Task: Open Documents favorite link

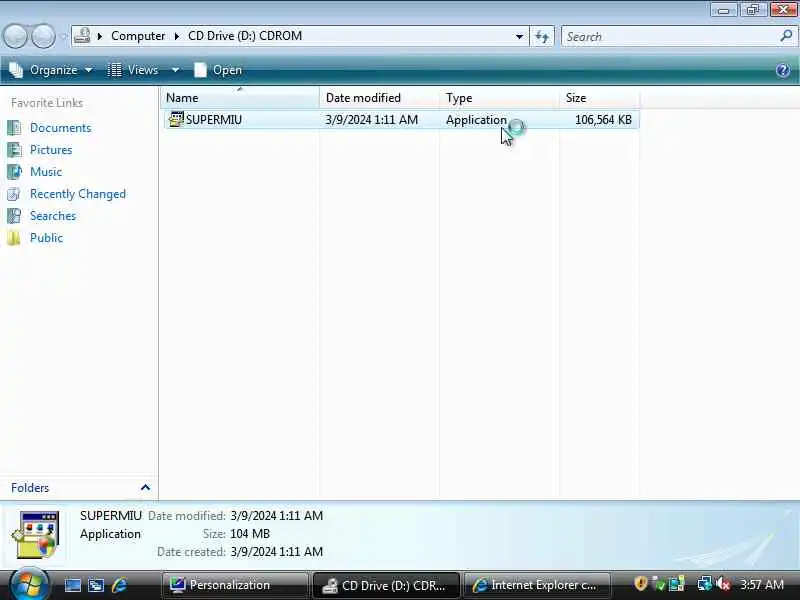Action: click(60, 128)
